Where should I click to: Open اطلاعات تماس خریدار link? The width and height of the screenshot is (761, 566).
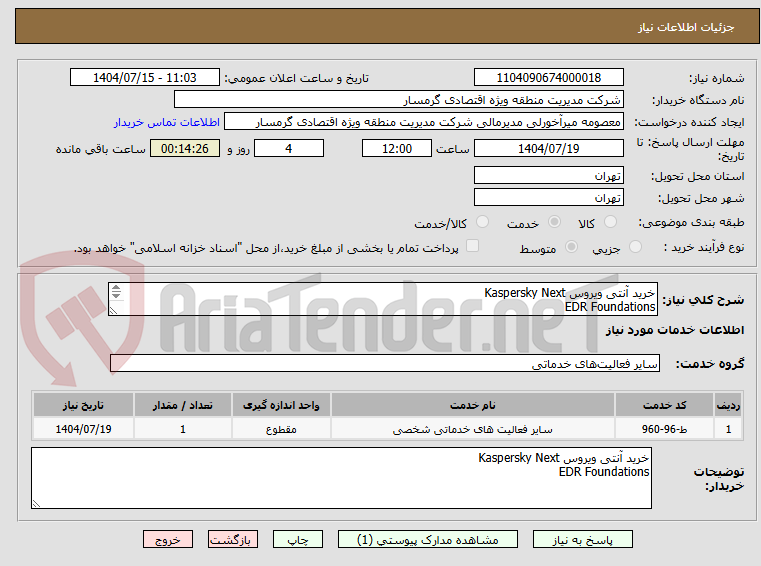point(166,122)
